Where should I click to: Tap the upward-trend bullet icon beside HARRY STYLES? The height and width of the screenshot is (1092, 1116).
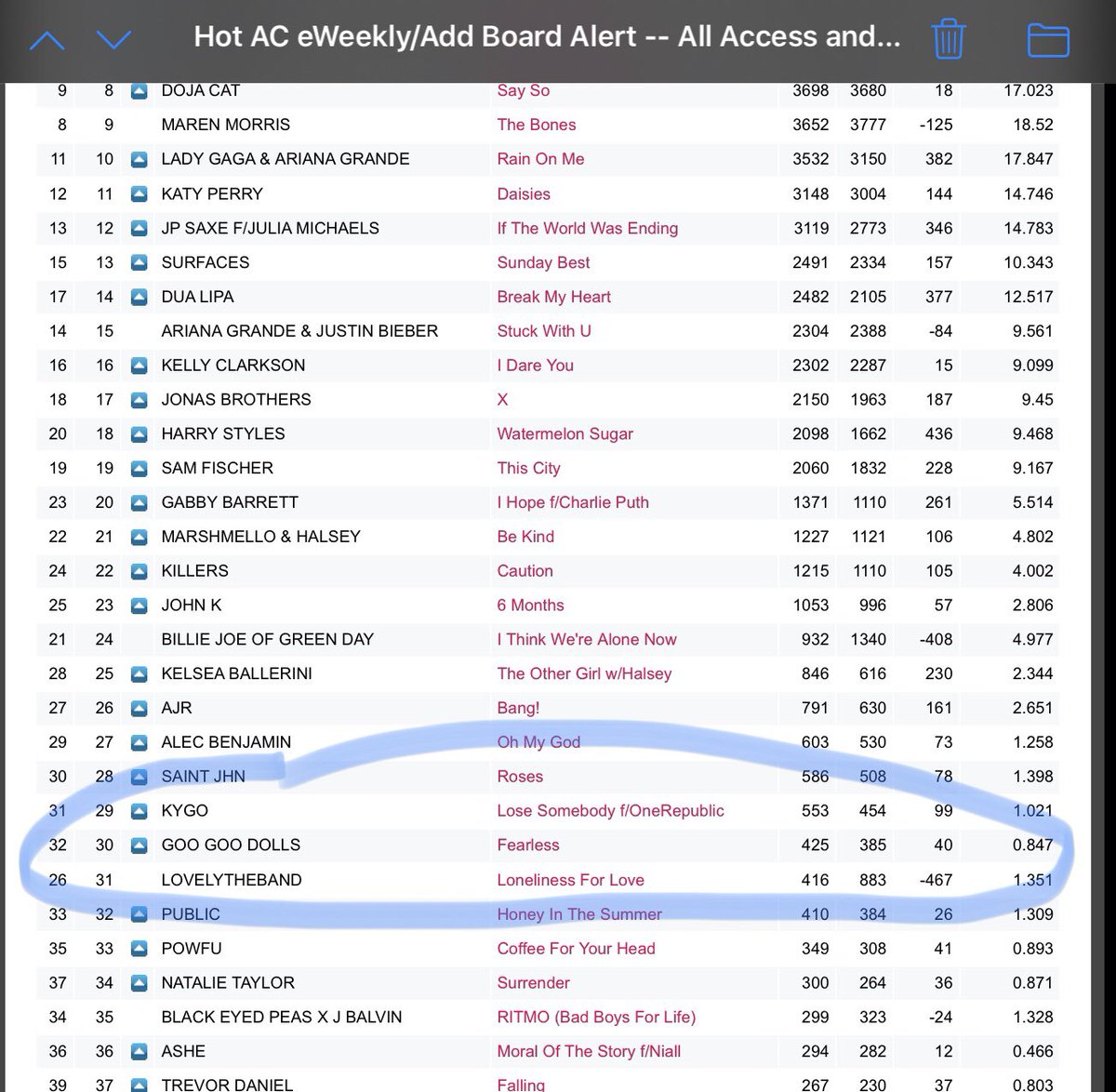point(139,433)
